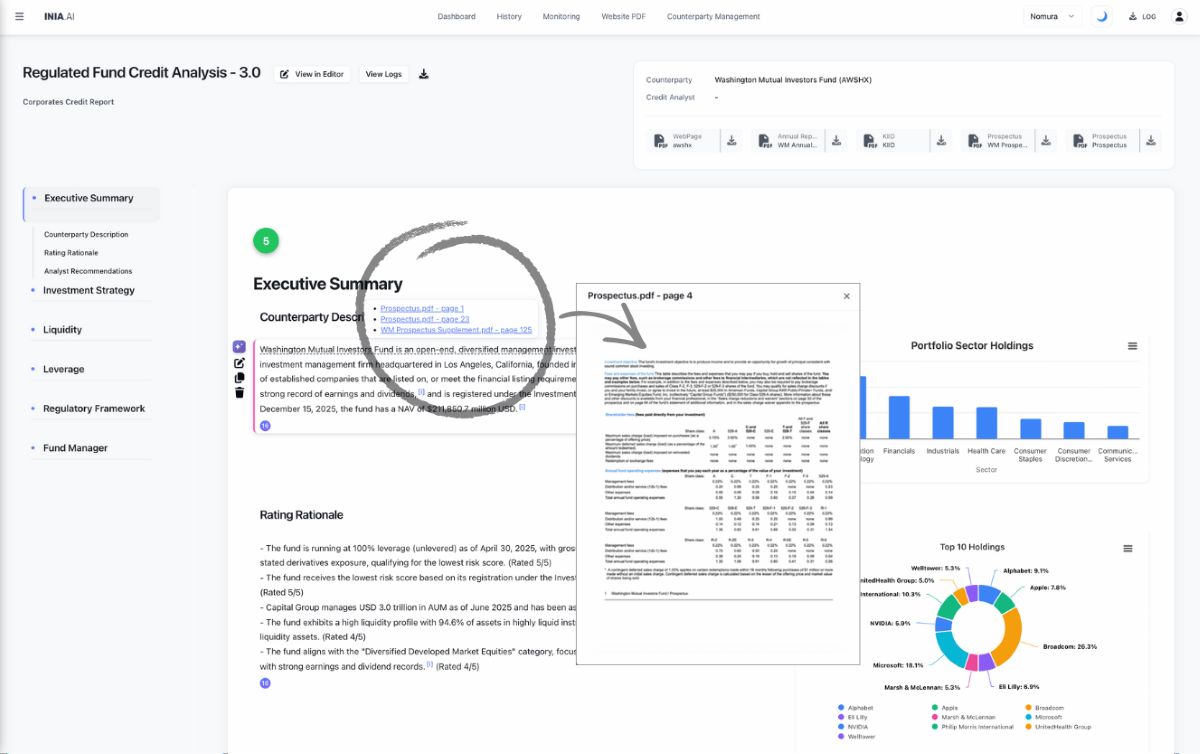This screenshot has height=754, width=1200.
Task: Click the purple AI sparkle rewrite icon
Action: coord(239,346)
